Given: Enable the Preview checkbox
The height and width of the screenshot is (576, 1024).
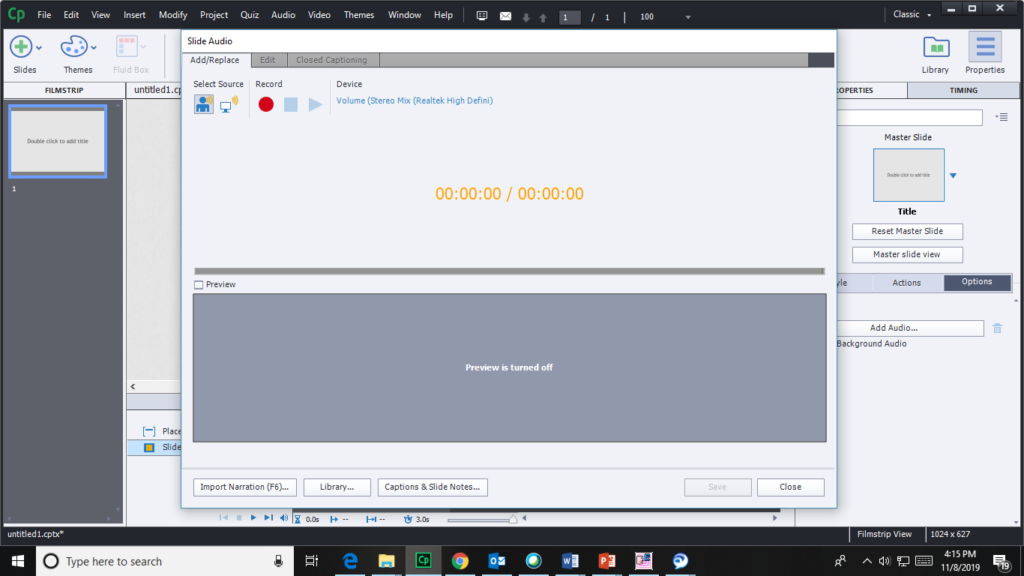Looking at the screenshot, I should coord(199,285).
